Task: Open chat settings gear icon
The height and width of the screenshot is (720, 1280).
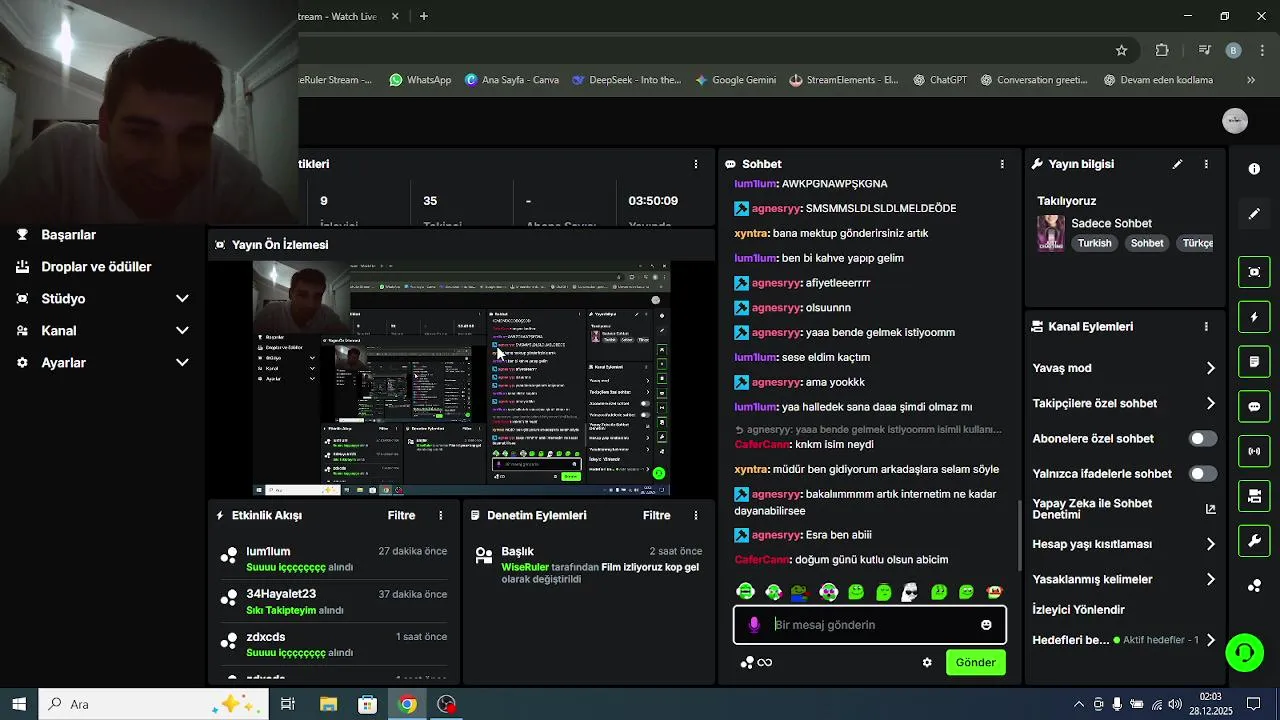Action: 927,662
